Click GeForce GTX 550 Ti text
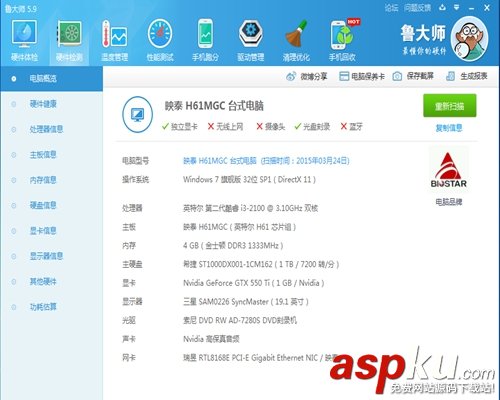This screenshot has width=500, height=400. pos(254,283)
